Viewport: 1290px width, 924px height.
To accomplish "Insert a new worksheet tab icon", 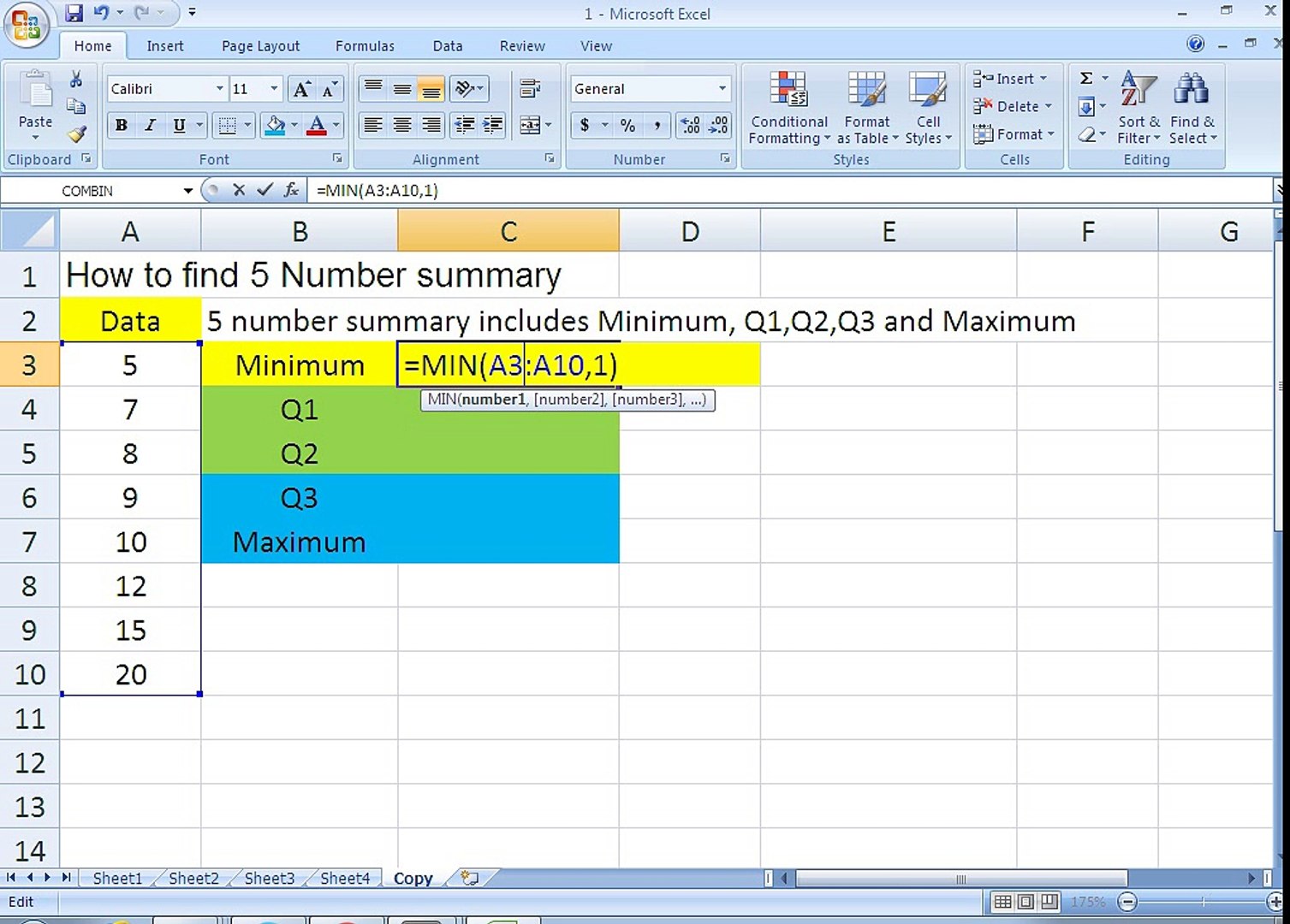I will tap(470, 878).
